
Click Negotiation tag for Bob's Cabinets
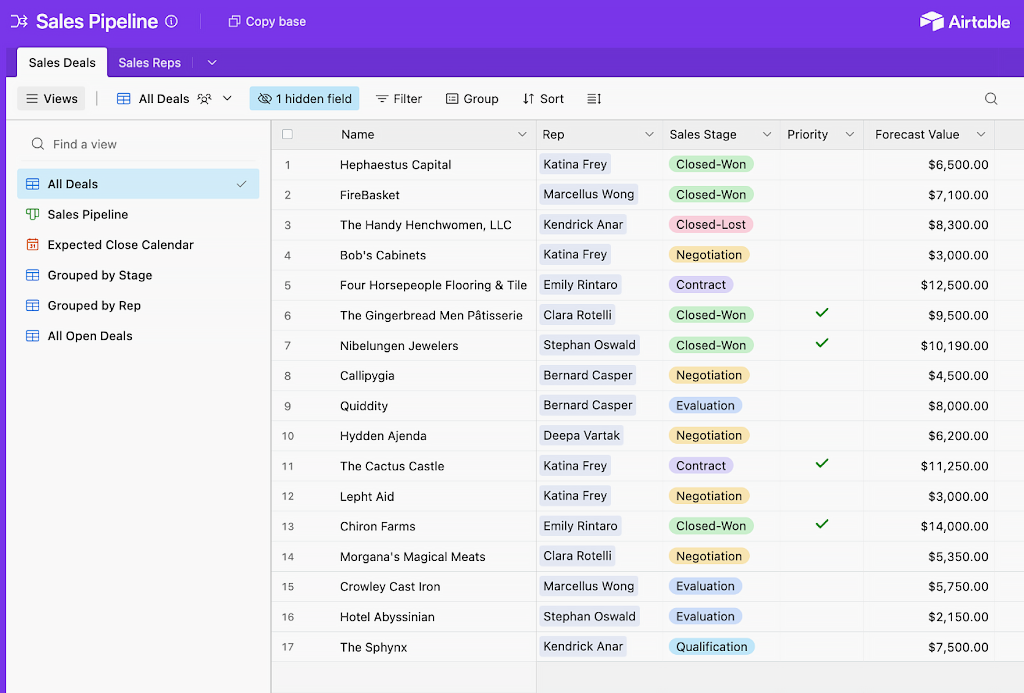click(x=709, y=255)
